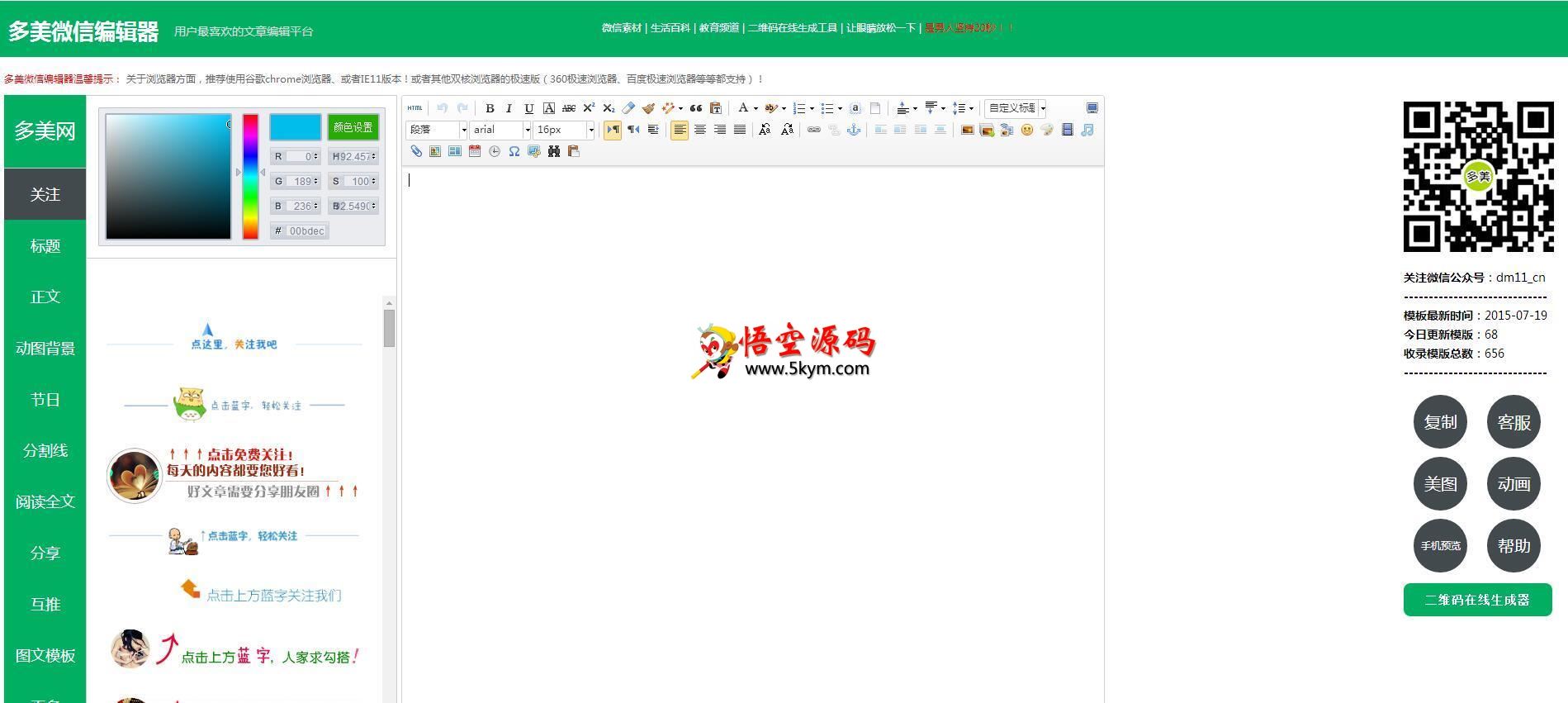The width and height of the screenshot is (1568, 703).
Task: Insert the current date
Action: pyautogui.click(x=475, y=151)
